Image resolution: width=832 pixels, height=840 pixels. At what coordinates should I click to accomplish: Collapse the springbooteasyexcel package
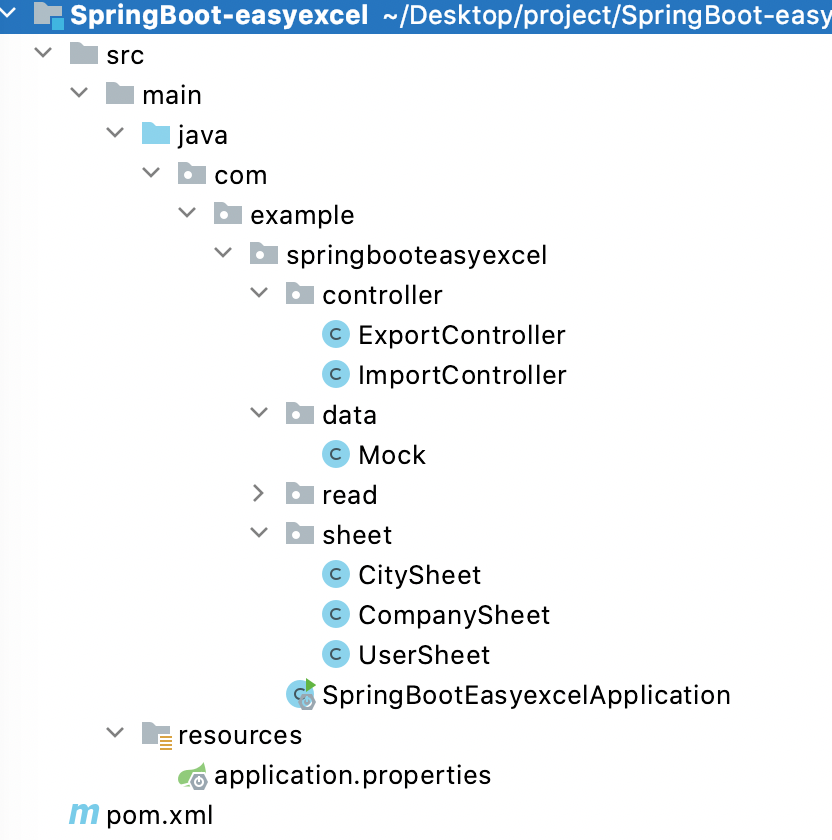point(223,252)
